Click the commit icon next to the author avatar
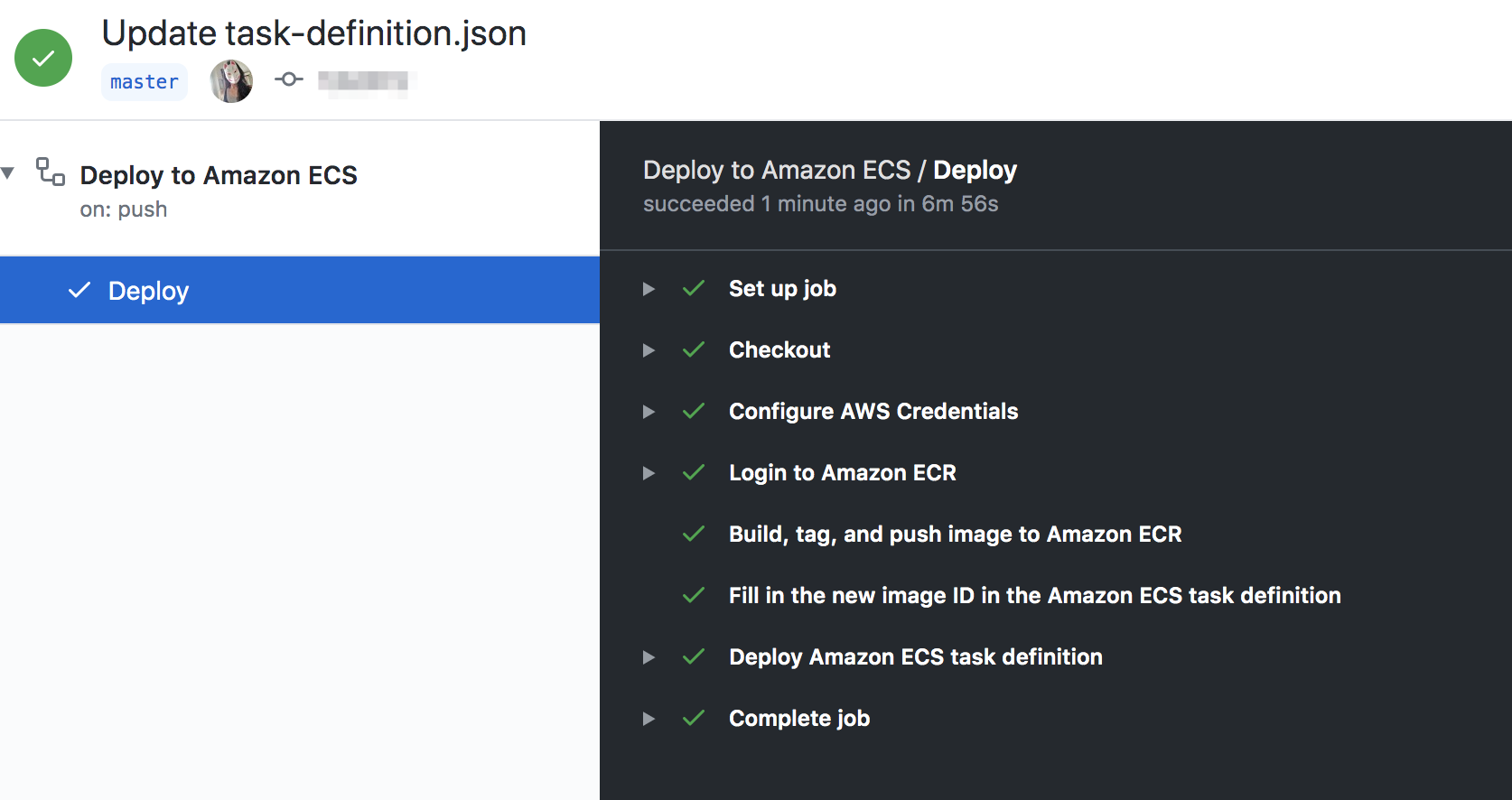The width and height of the screenshot is (1512, 800). [x=288, y=80]
